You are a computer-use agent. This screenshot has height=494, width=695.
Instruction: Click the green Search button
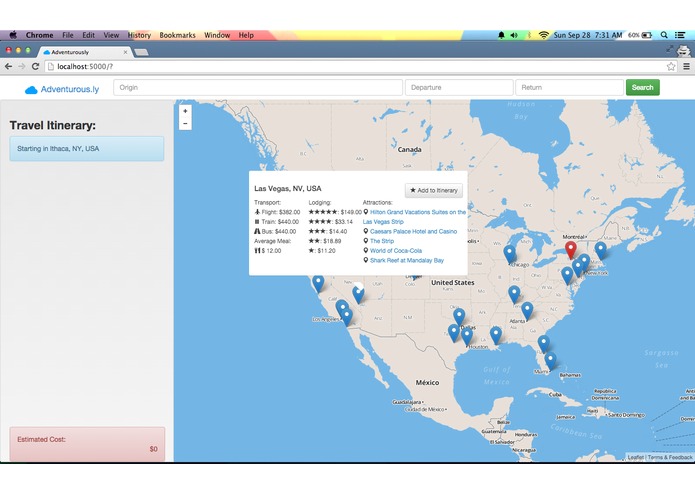643,87
